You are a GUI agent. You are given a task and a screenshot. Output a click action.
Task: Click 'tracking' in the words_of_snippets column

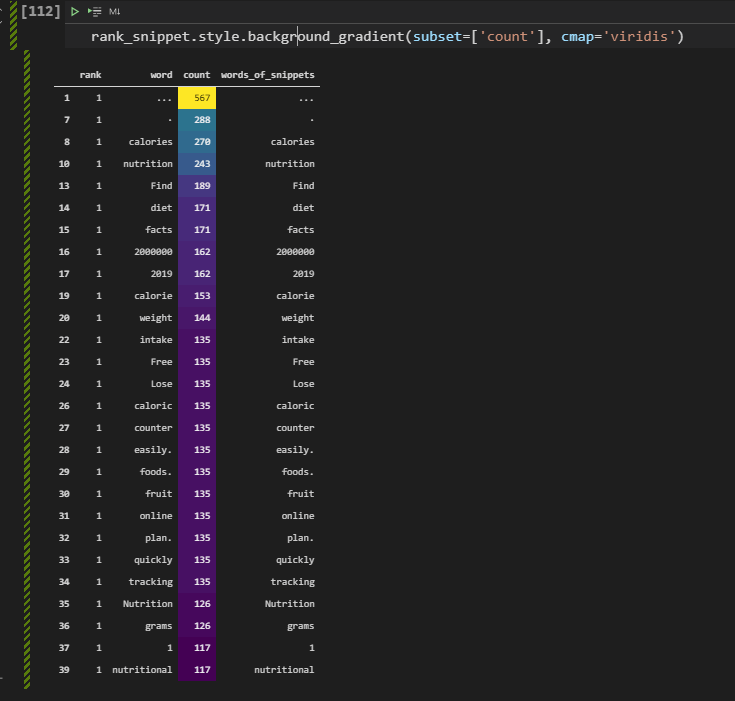pos(292,582)
